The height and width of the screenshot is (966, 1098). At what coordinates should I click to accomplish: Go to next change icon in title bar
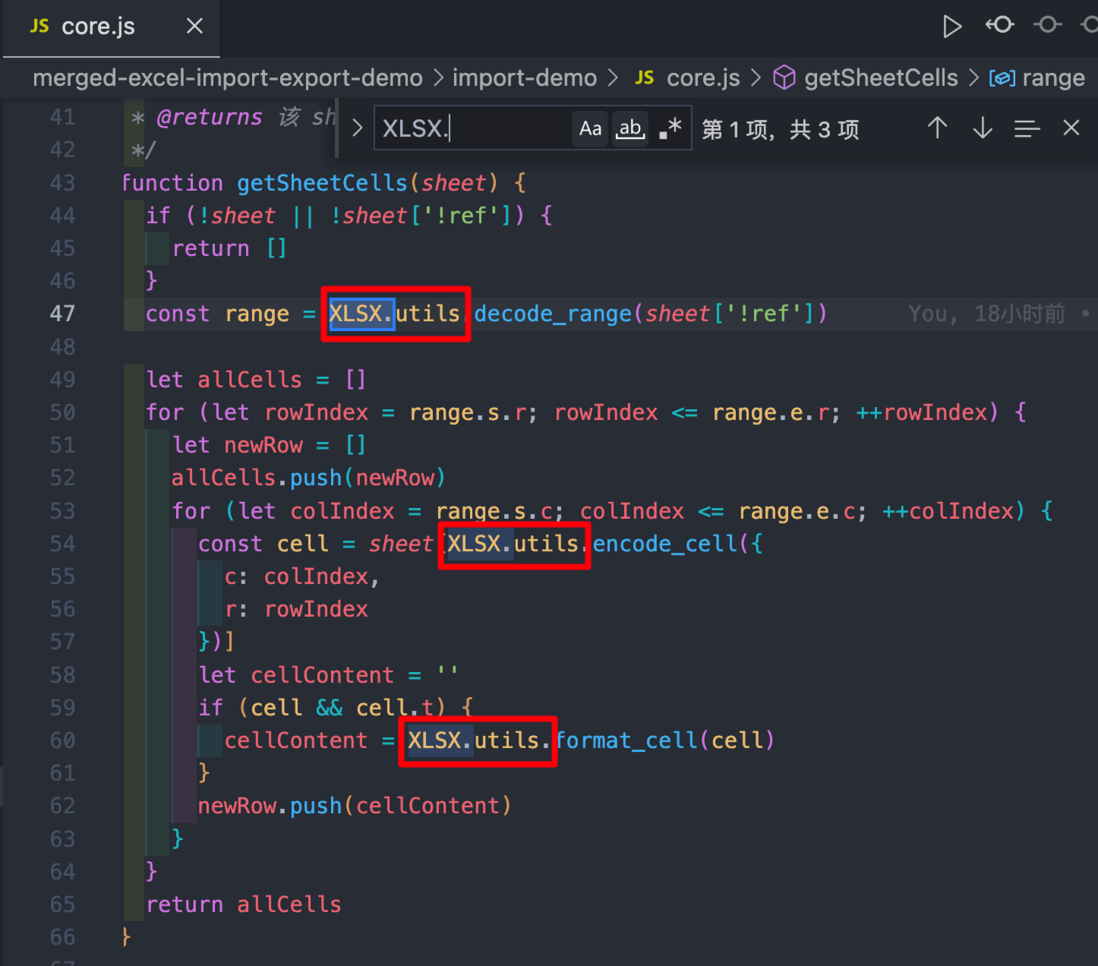[x=1048, y=26]
